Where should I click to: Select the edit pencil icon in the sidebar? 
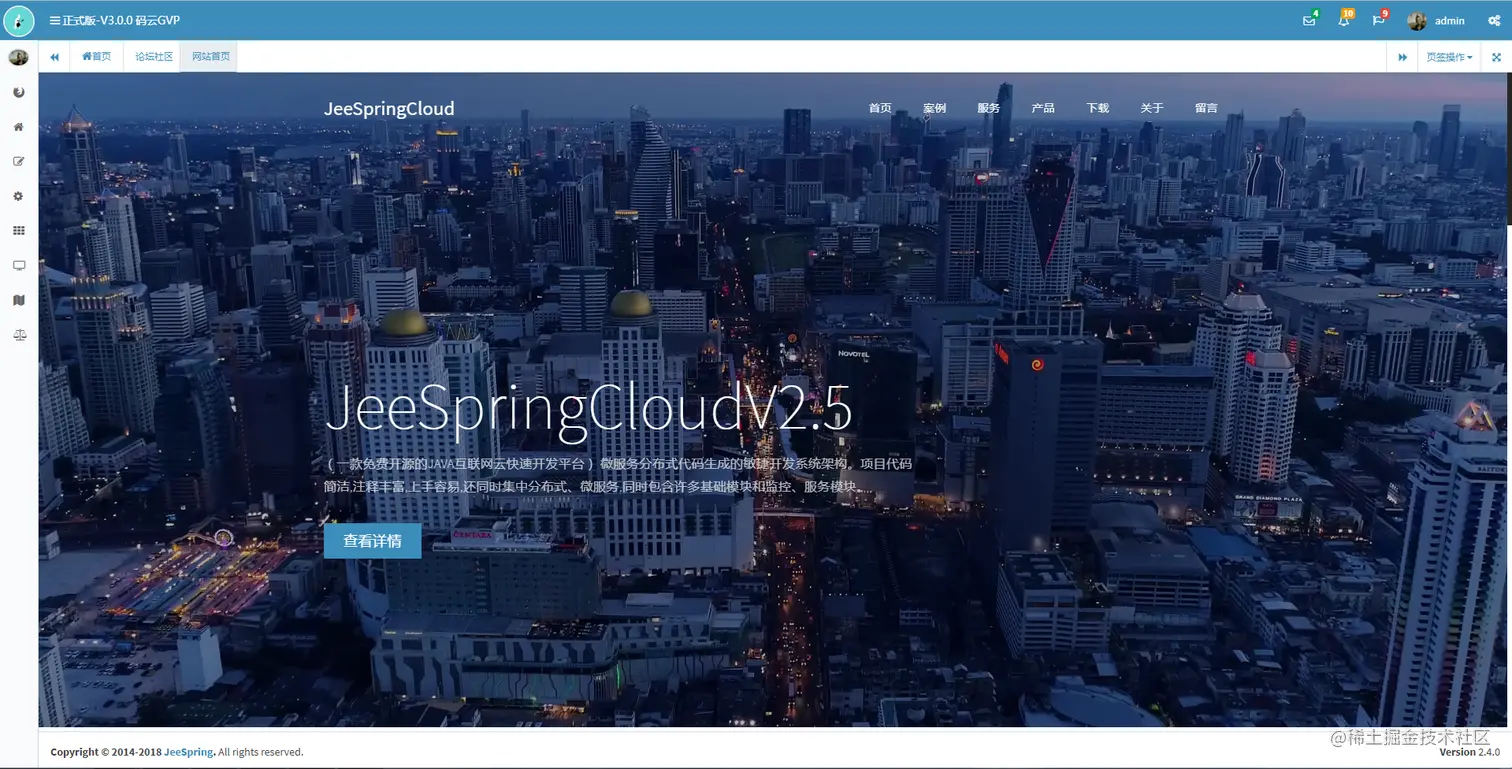(18, 161)
